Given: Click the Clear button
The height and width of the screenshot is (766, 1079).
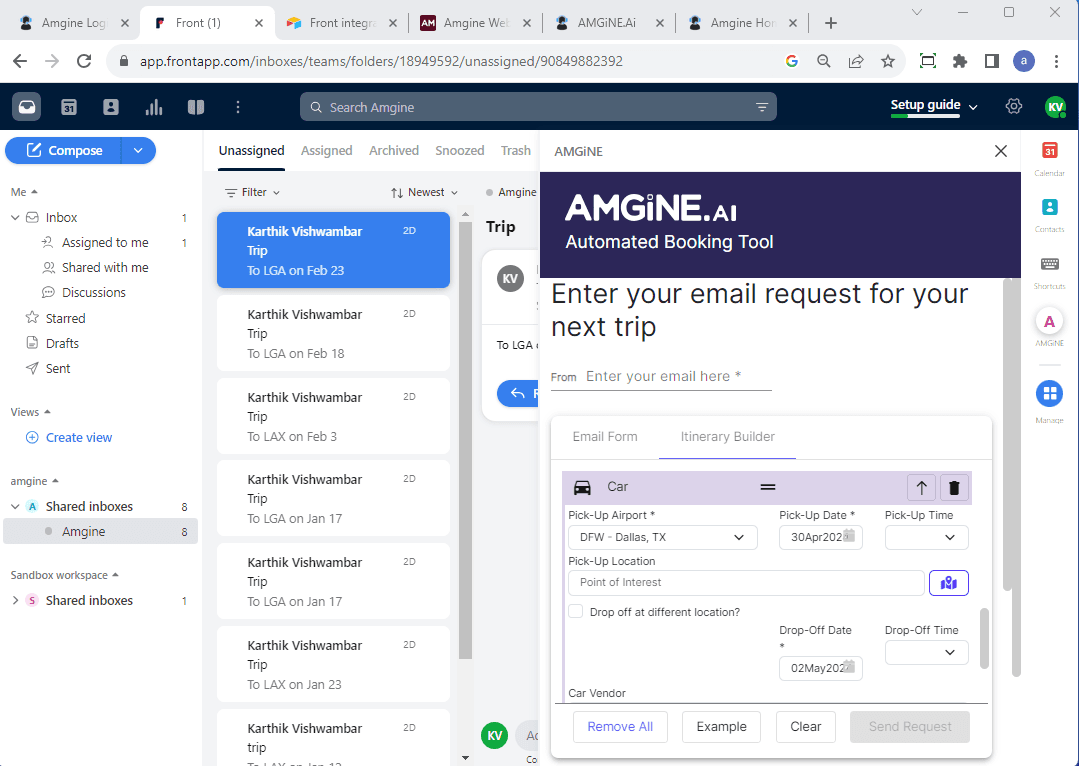Looking at the screenshot, I should point(806,727).
